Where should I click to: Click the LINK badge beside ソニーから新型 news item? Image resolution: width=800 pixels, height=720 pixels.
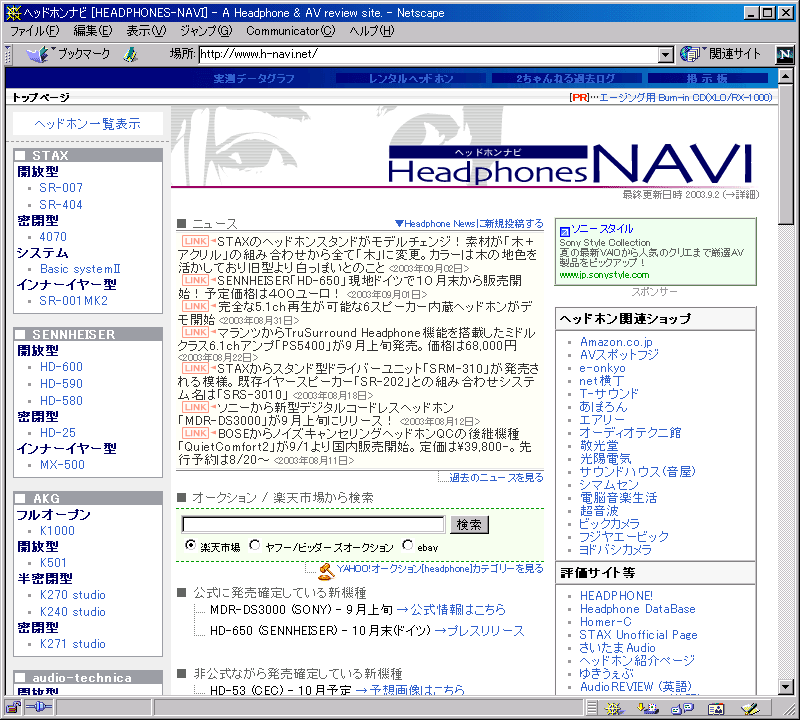tap(196, 407)
